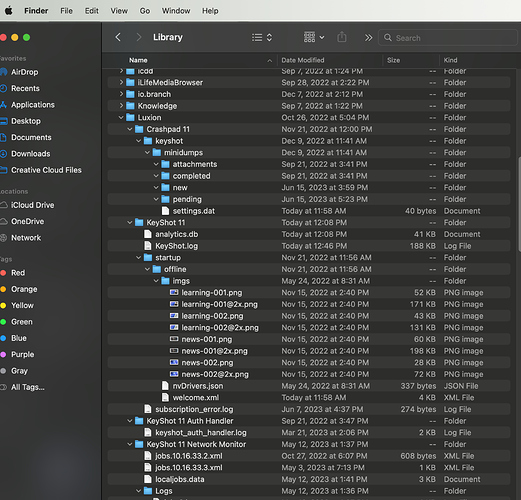Screen dimensions: 521x500
Task: Open the Go menu
Action: [145, 11]
